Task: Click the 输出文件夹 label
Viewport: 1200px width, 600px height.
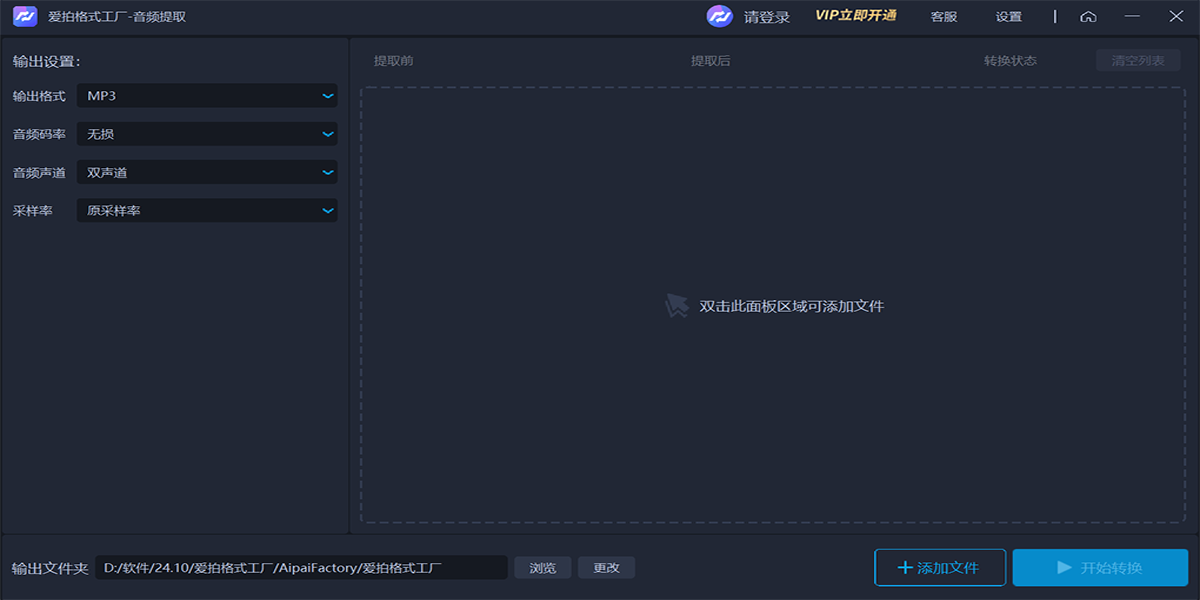Action: [50, 568]
